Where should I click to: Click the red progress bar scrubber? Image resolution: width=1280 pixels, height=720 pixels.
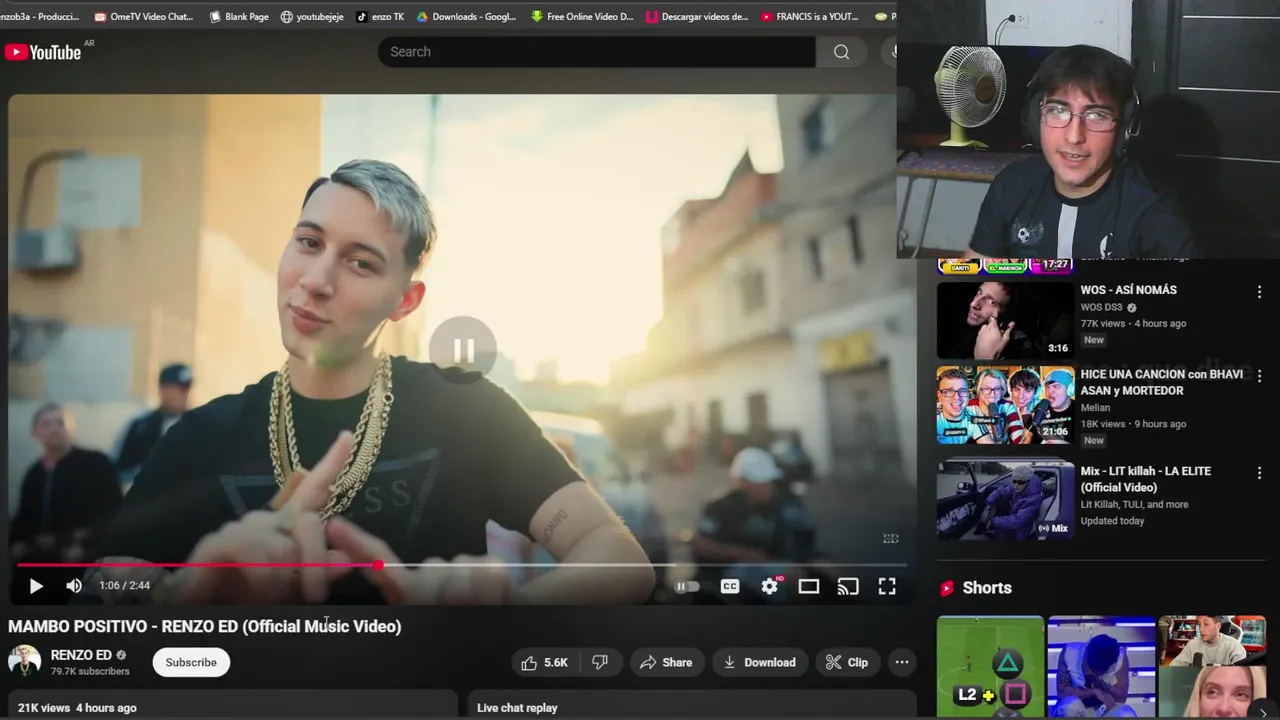point(378,566)
